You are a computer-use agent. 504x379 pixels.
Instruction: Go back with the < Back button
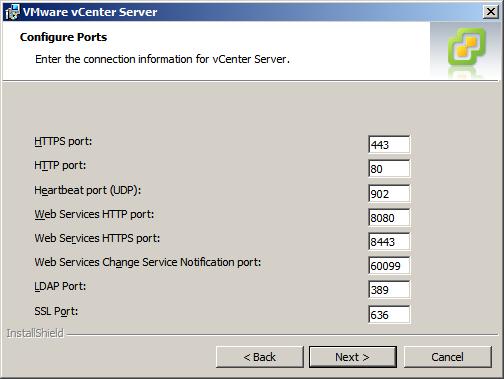[260, 357]
